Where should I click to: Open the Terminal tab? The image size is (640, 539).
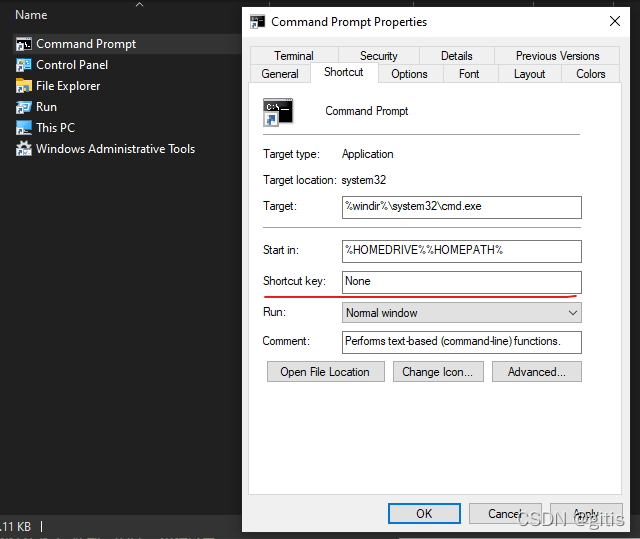click(294, 55)
